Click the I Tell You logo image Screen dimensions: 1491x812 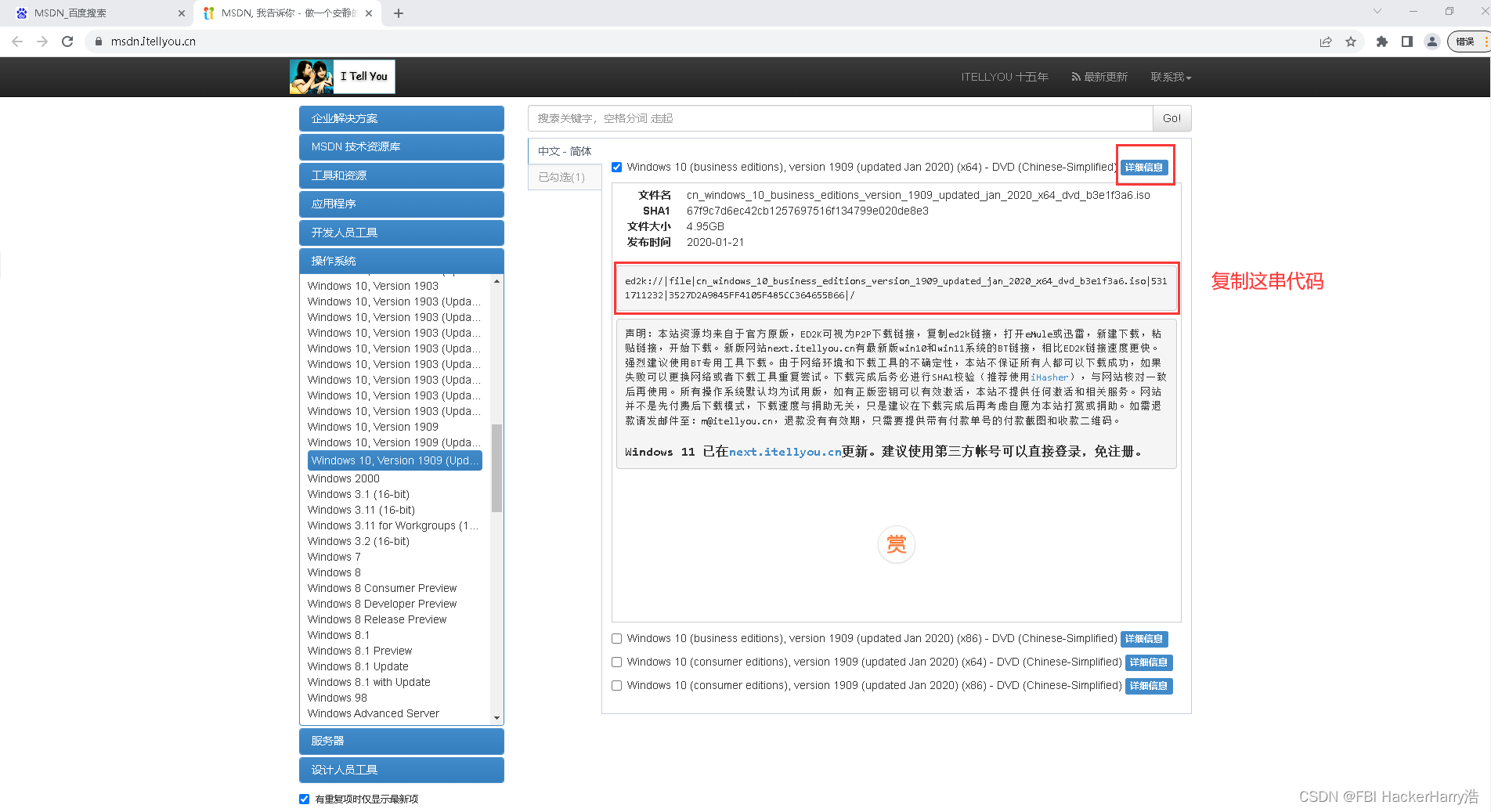(x=342, y=77)
